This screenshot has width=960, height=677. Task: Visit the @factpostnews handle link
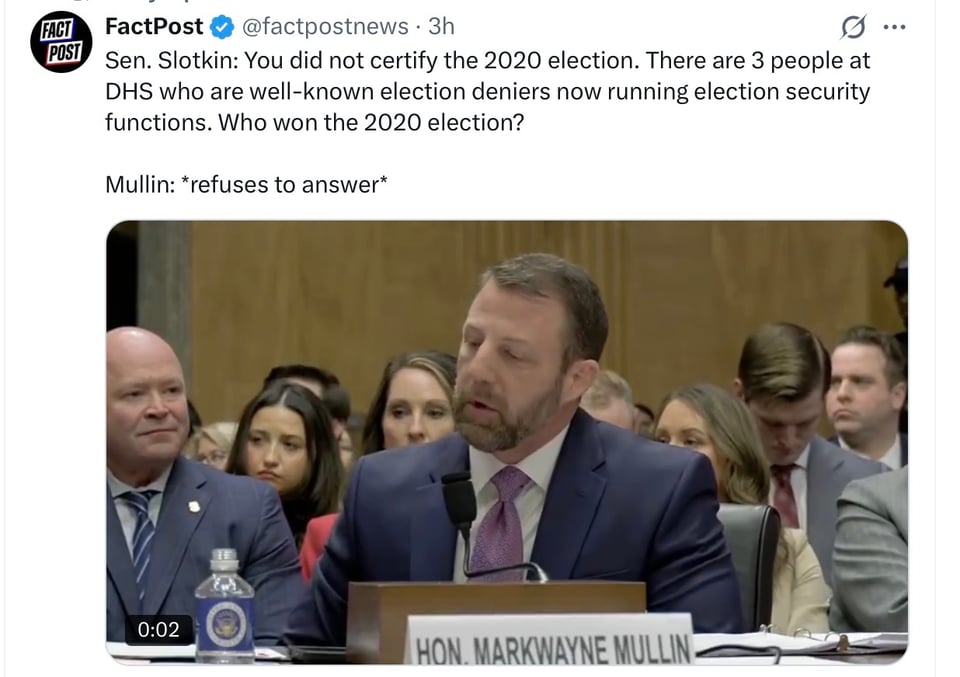pos(325,27)
